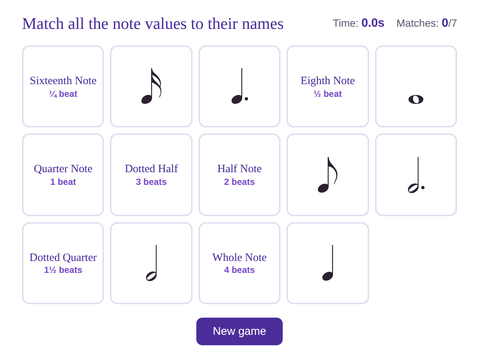The width and height of the screenshot is (480, 360).
Task: Click the Whole Note 4 beats subtitle
Action: [239, 270]
